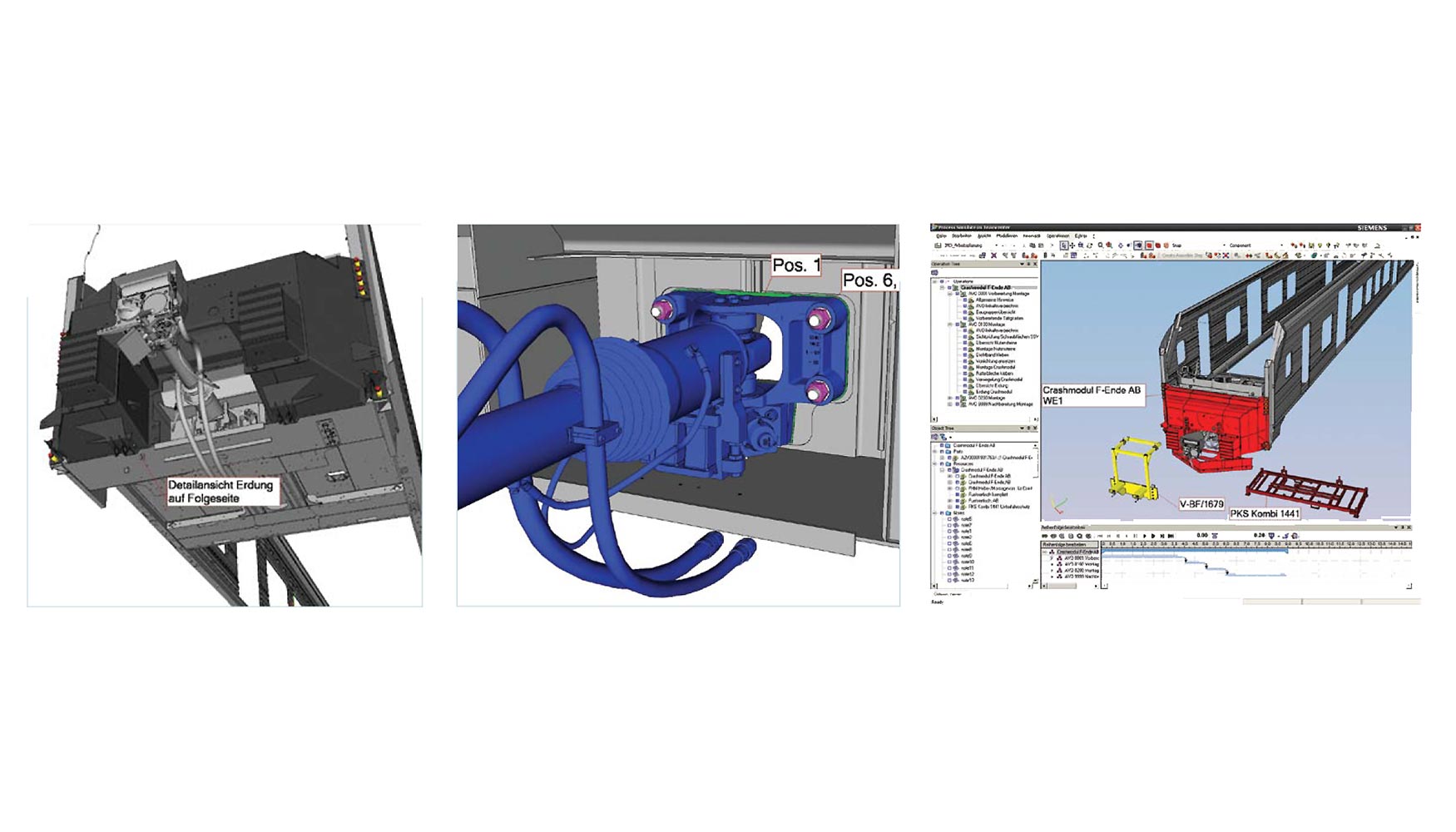This screenshot has width=1456, height=832.
Task: Select Erdung Crashmodul operation
Action: click(x=994, y=392)
